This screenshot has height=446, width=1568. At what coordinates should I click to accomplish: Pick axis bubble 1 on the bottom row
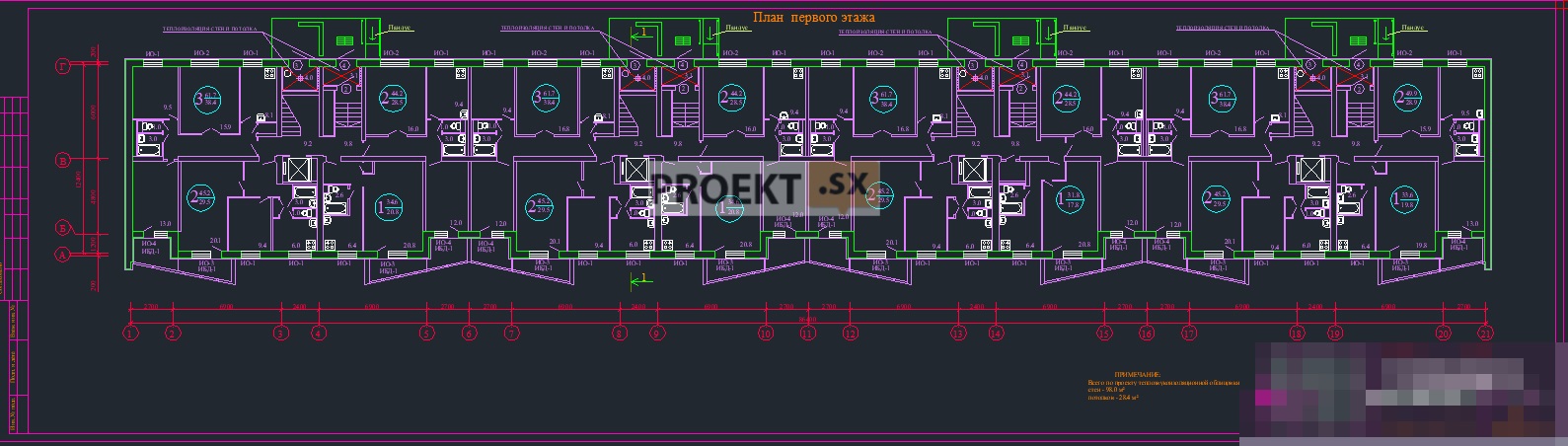click(130, 334)
